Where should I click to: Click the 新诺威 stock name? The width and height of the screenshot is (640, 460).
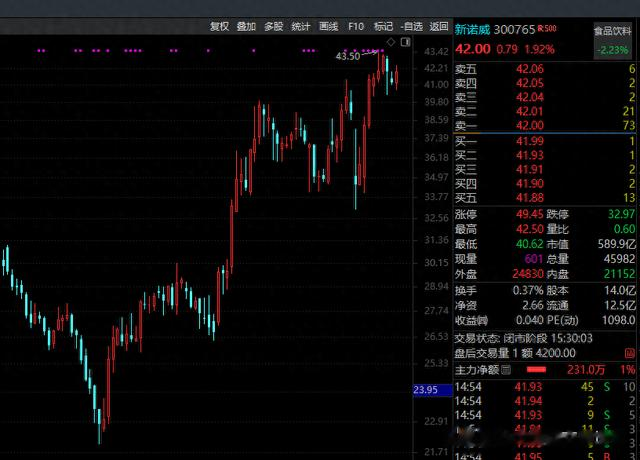pyautogui.click(x=472, y=29)
